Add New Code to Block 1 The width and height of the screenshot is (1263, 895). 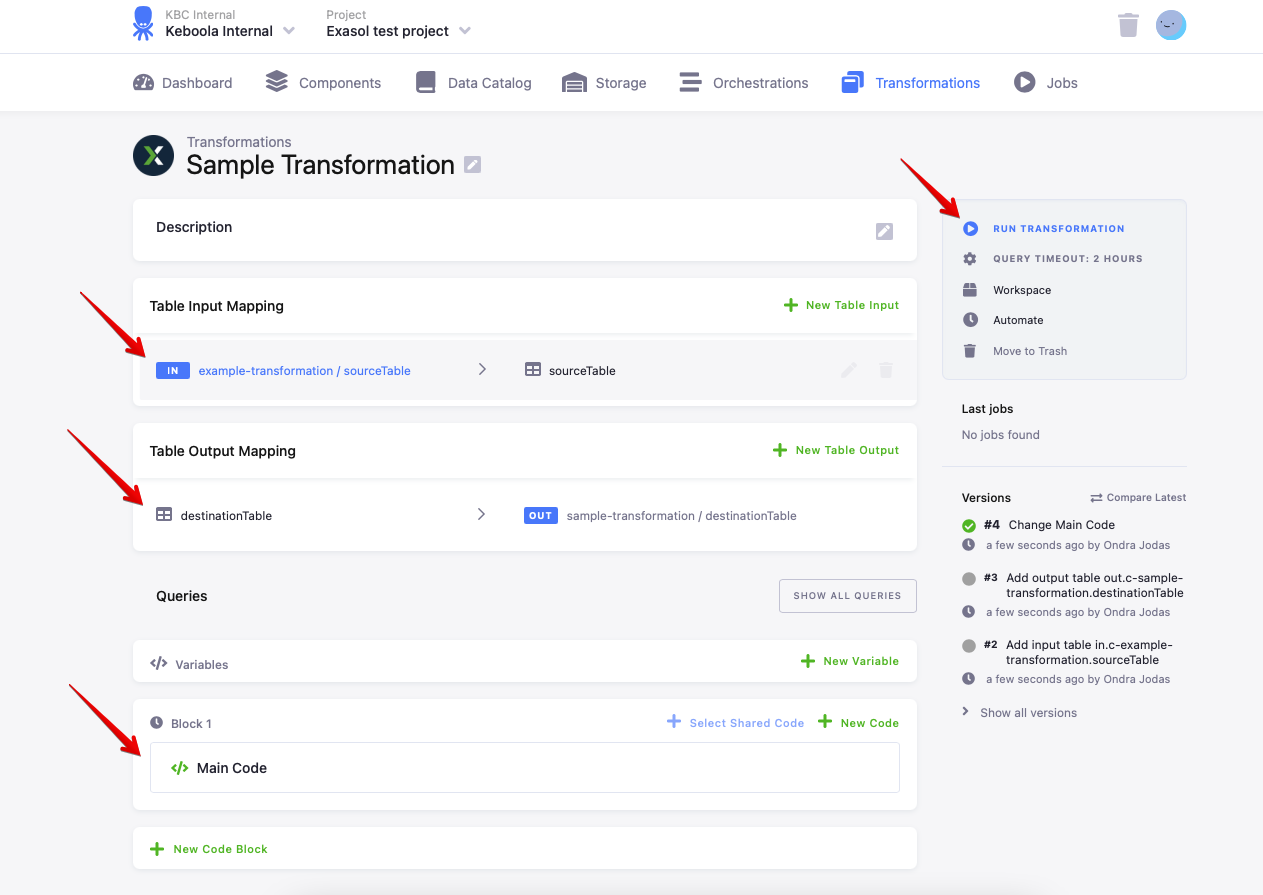click(859, 722)
